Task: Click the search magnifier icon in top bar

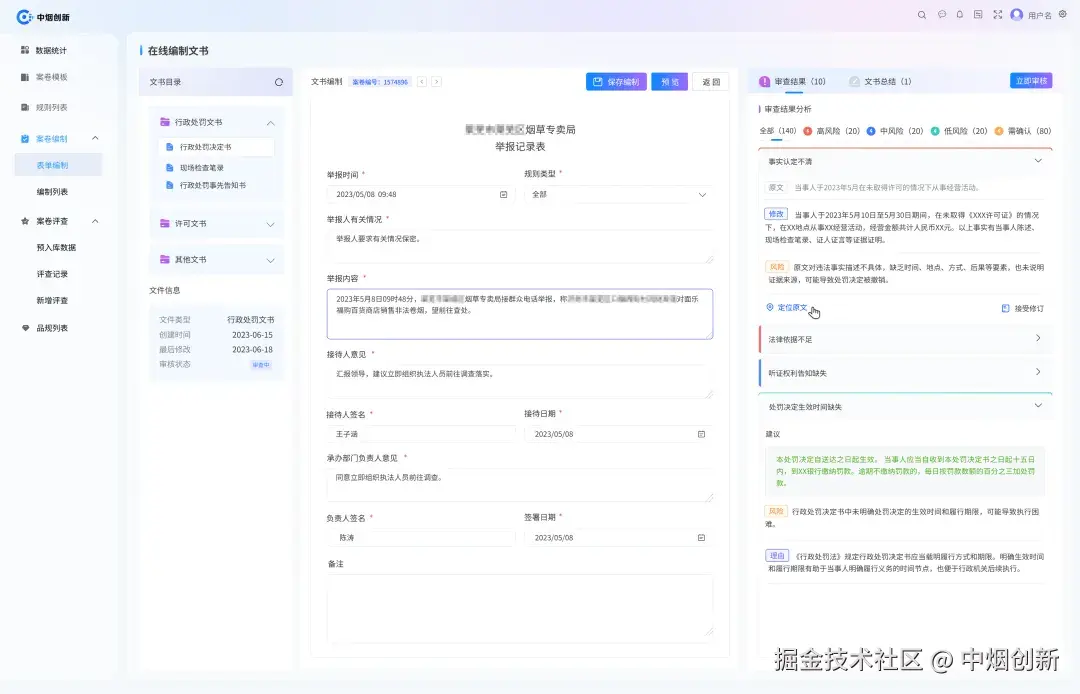Action: (x=922, y=15)
